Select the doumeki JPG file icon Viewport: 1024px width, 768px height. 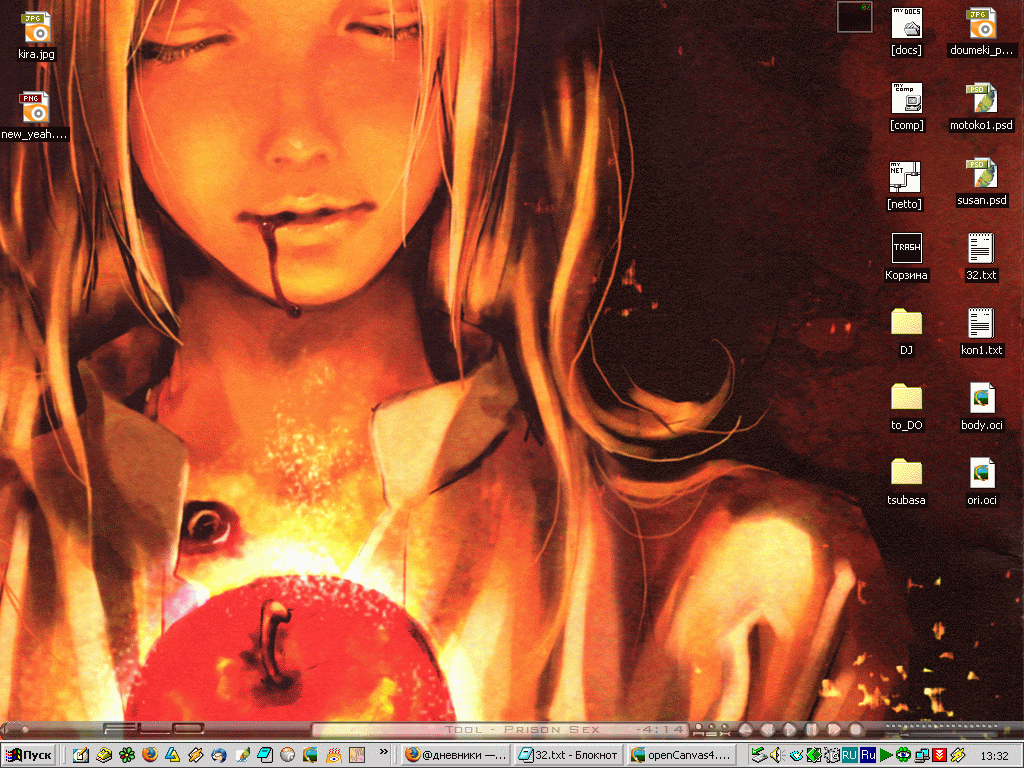(x=981, y=33)
